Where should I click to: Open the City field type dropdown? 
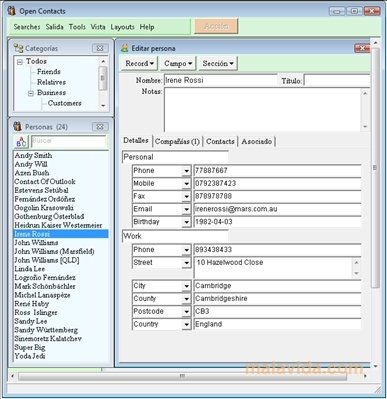pos(186,286)
